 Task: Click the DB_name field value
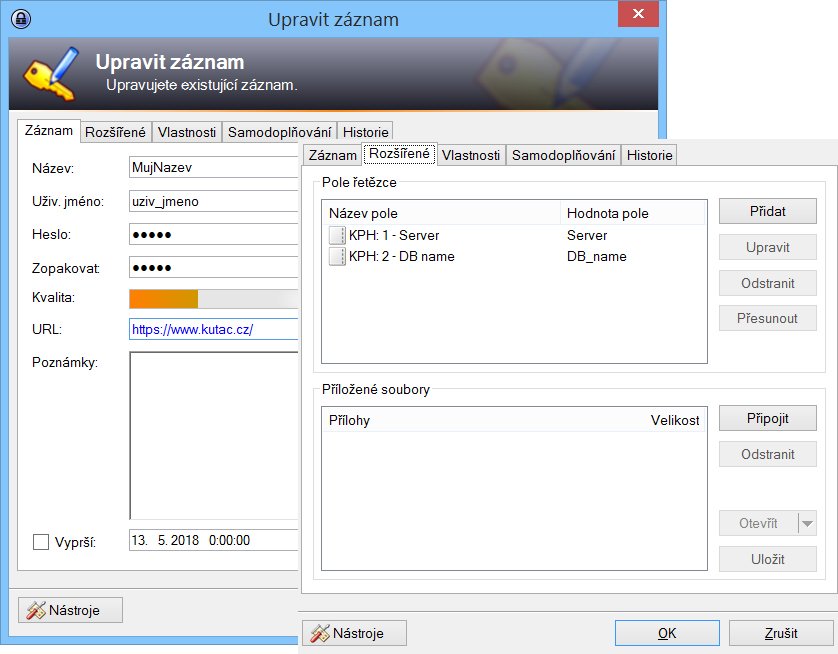coord(596,256)
